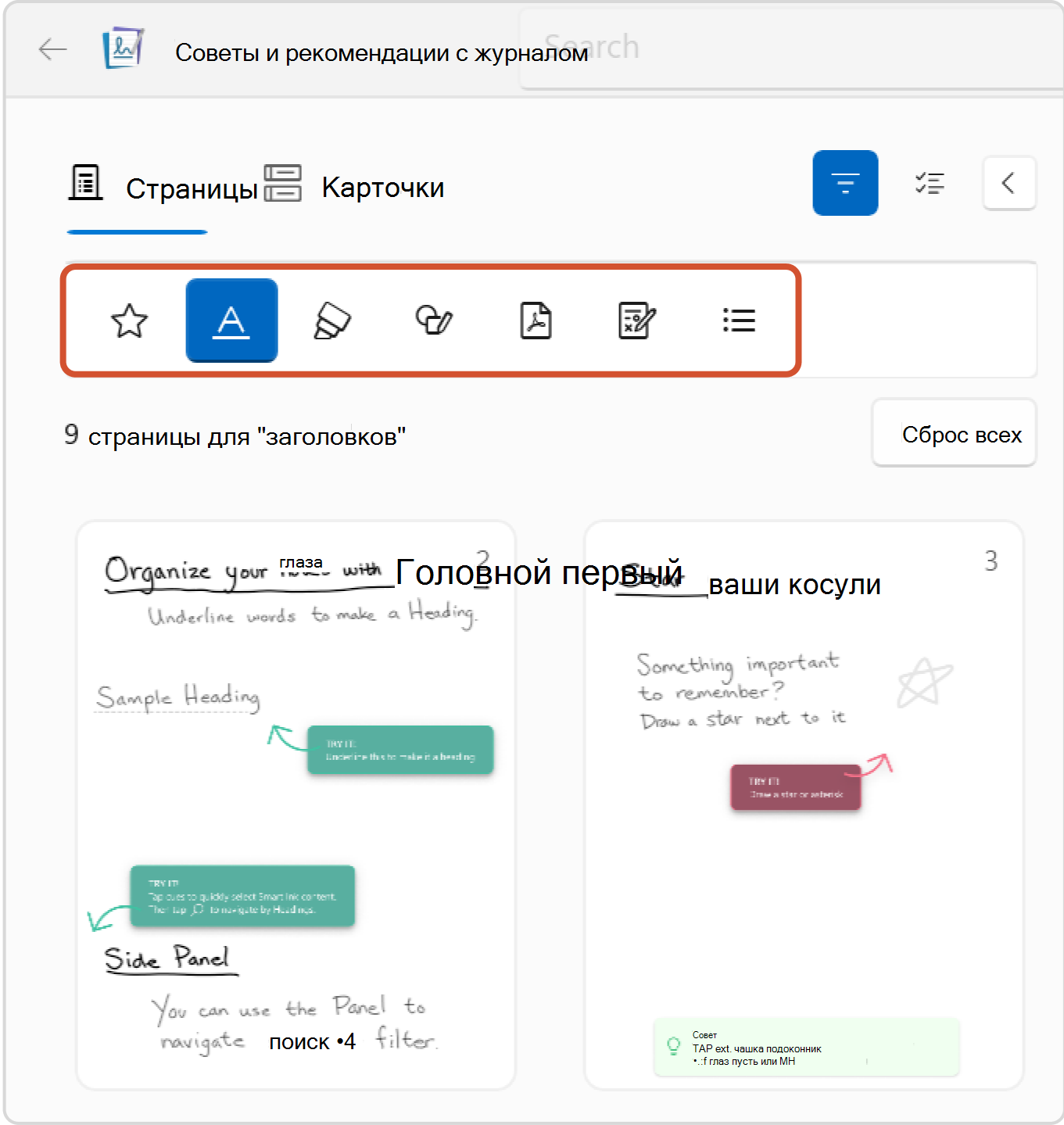Screen dimensions: 1064x1125
Task: Filter pages by PDF document icon
Action: (536, 321)
